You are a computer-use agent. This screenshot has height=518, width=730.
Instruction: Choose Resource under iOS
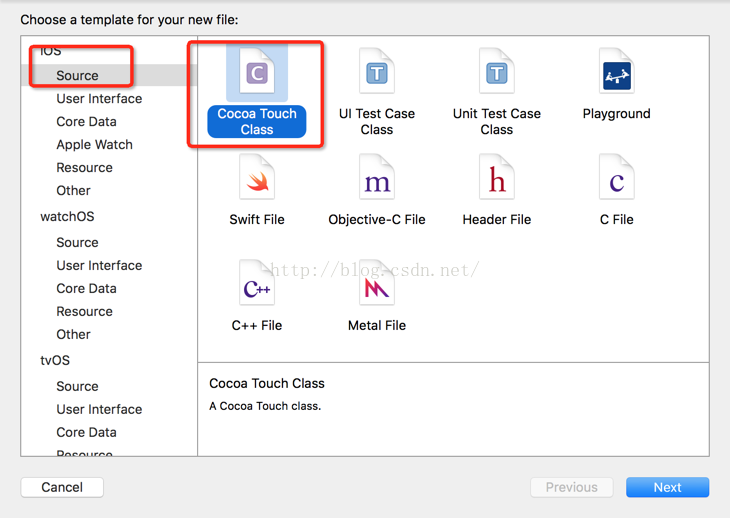(84, 168)
